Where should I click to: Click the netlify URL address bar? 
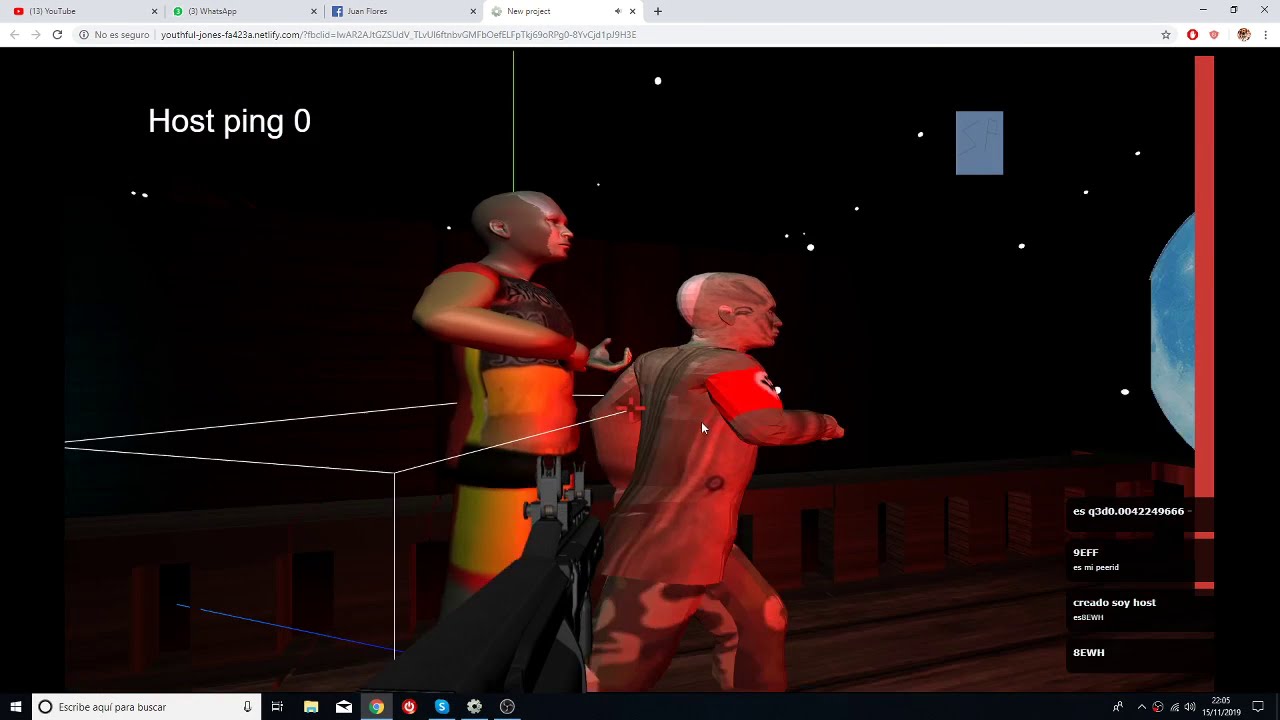[x=398, y=35]
